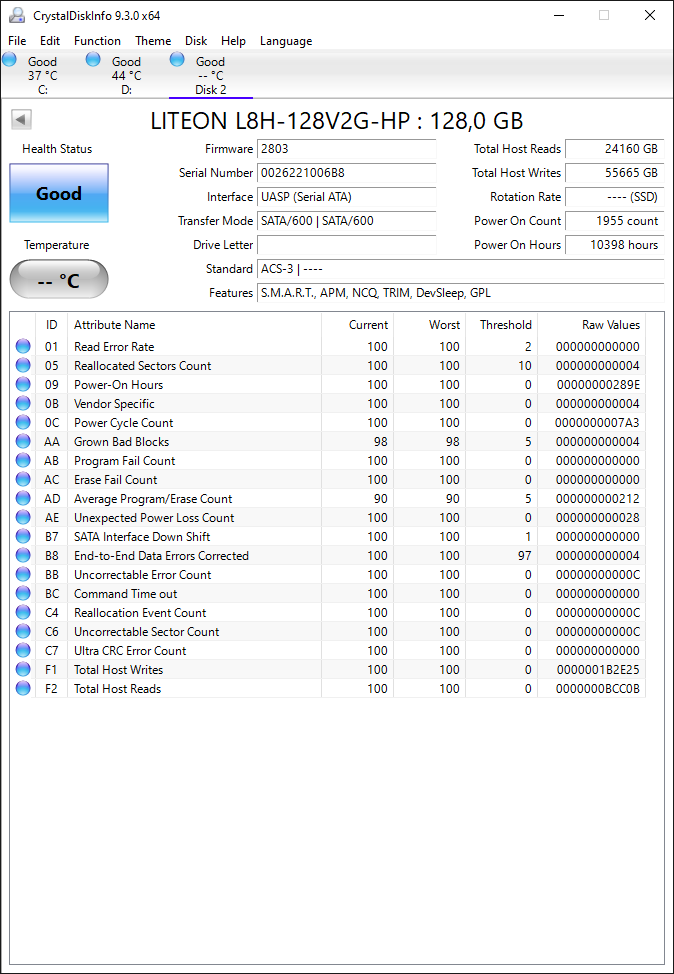Click status orb for Average Program/Erase Count
Image resolution: width=674 pixels, height=974 pixels.
[x=23, y=498]
